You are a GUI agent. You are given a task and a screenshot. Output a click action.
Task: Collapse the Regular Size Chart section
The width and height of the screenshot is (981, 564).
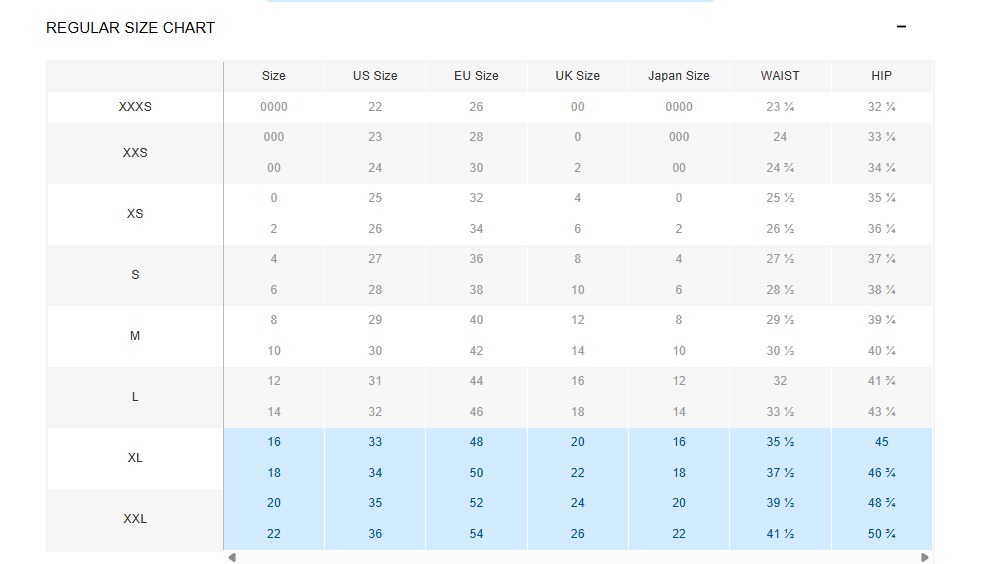pos(901,27)
